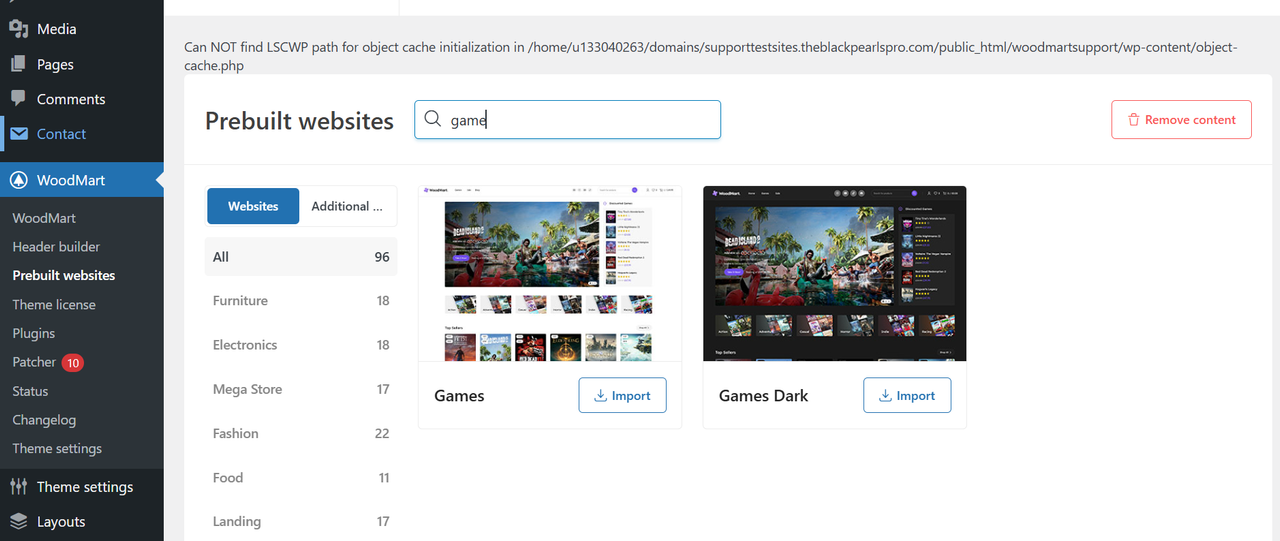This screenshot has height=541, width=1280.
Task: Click the Comments speech bubble icon
Action: click(18, 99)
